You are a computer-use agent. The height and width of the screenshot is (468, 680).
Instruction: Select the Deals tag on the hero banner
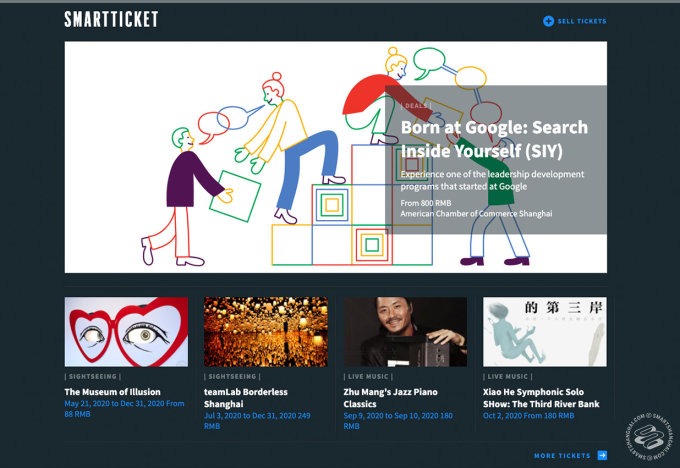pos(415,105)
